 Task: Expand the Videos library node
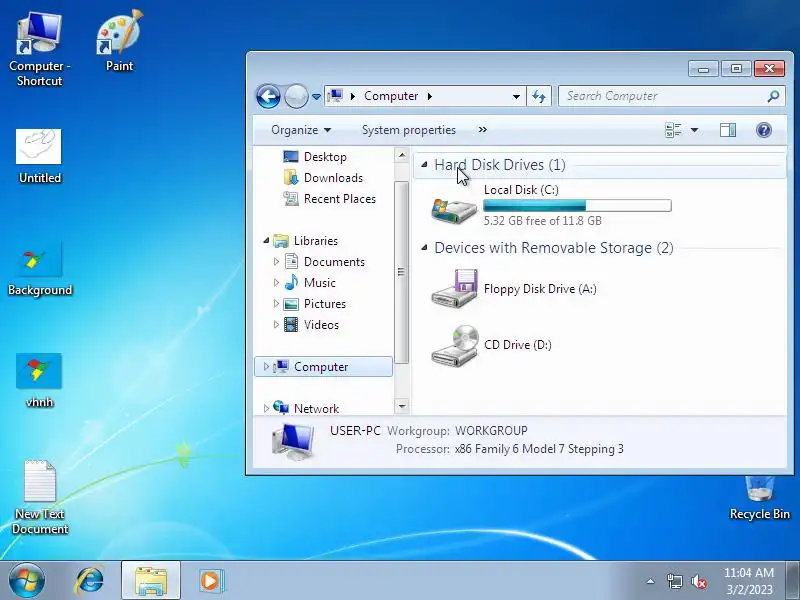[x=276, y=324]
